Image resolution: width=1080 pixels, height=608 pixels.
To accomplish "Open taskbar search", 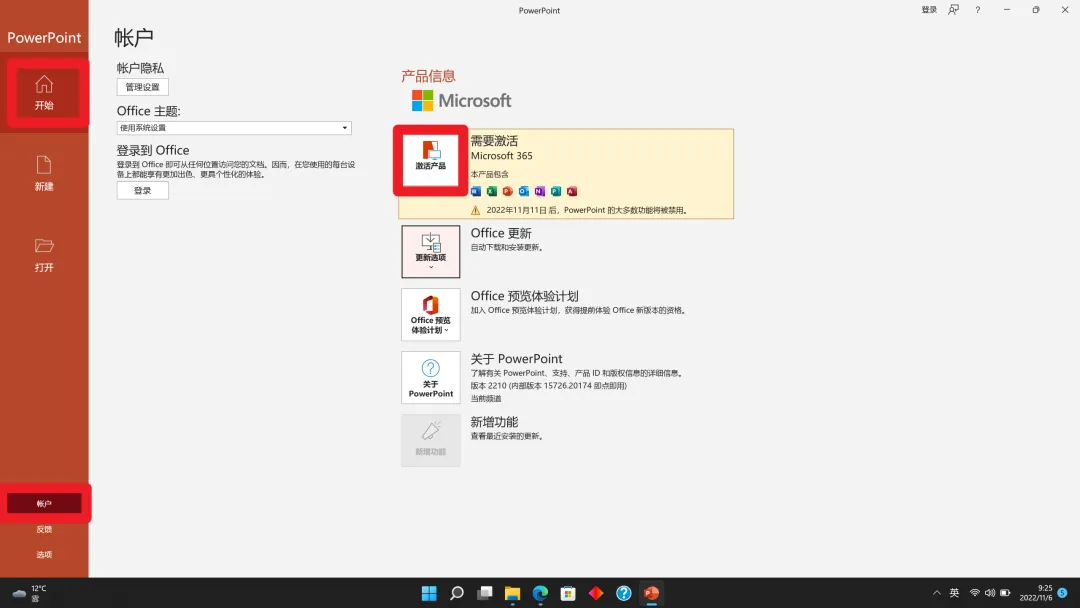I will pos(457,593).
